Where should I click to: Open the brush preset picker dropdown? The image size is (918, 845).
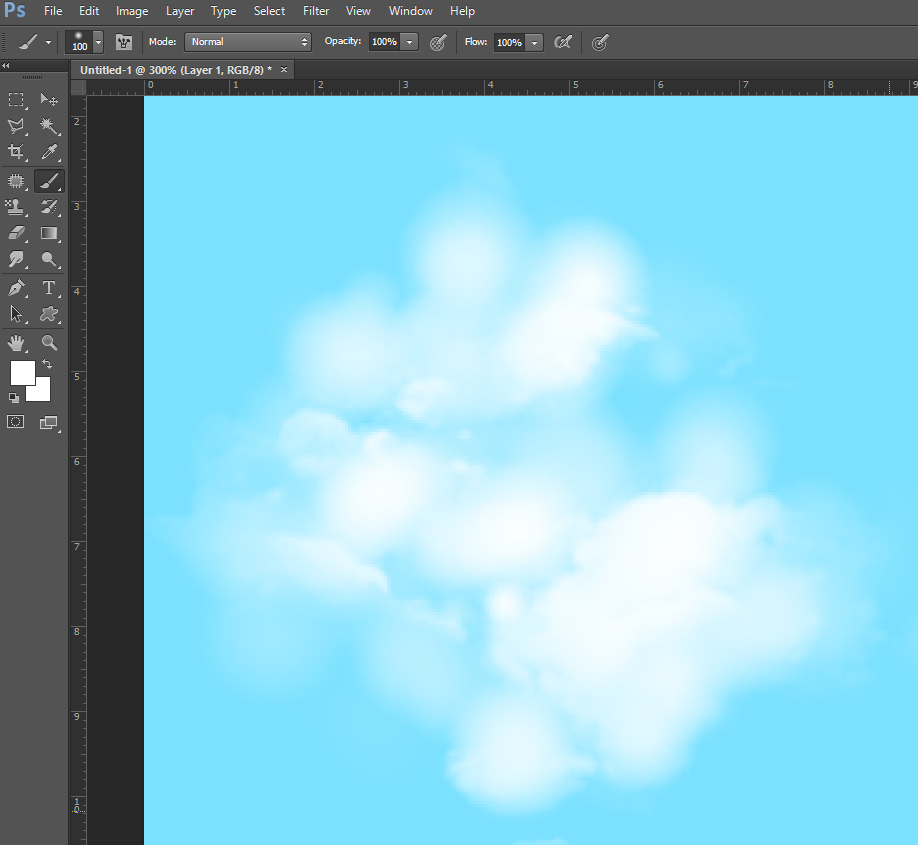pos(98,42)
